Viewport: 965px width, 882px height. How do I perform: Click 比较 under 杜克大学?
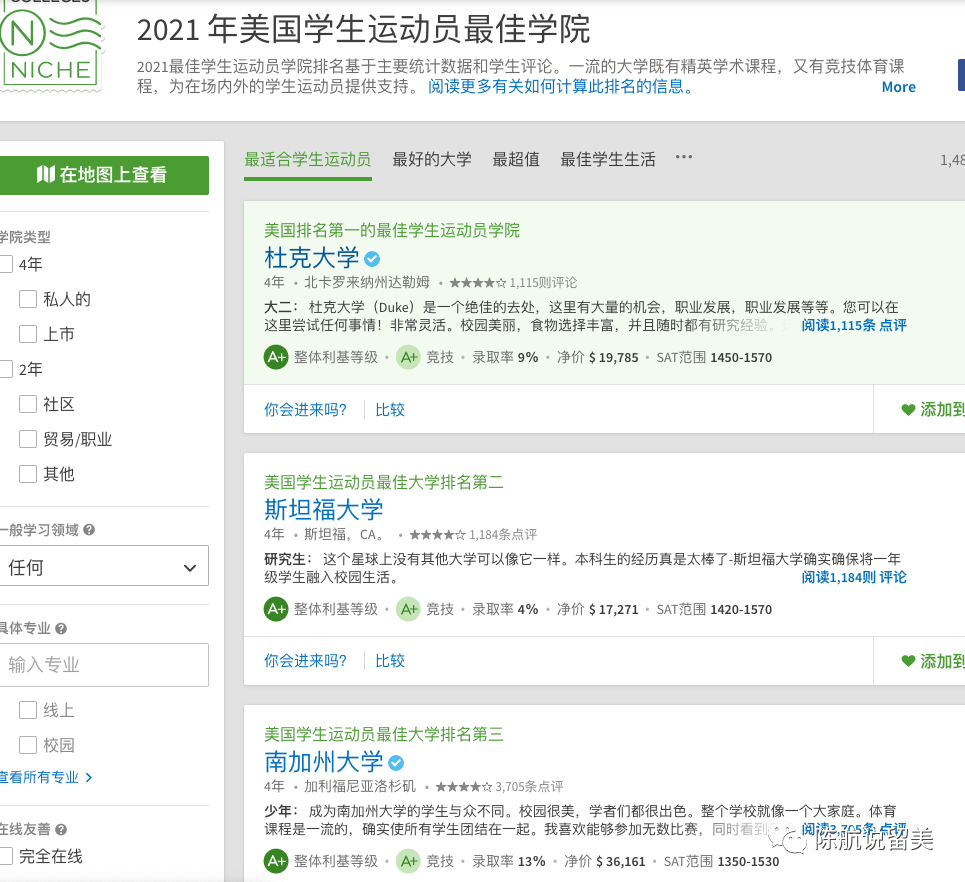click(390, 410)
